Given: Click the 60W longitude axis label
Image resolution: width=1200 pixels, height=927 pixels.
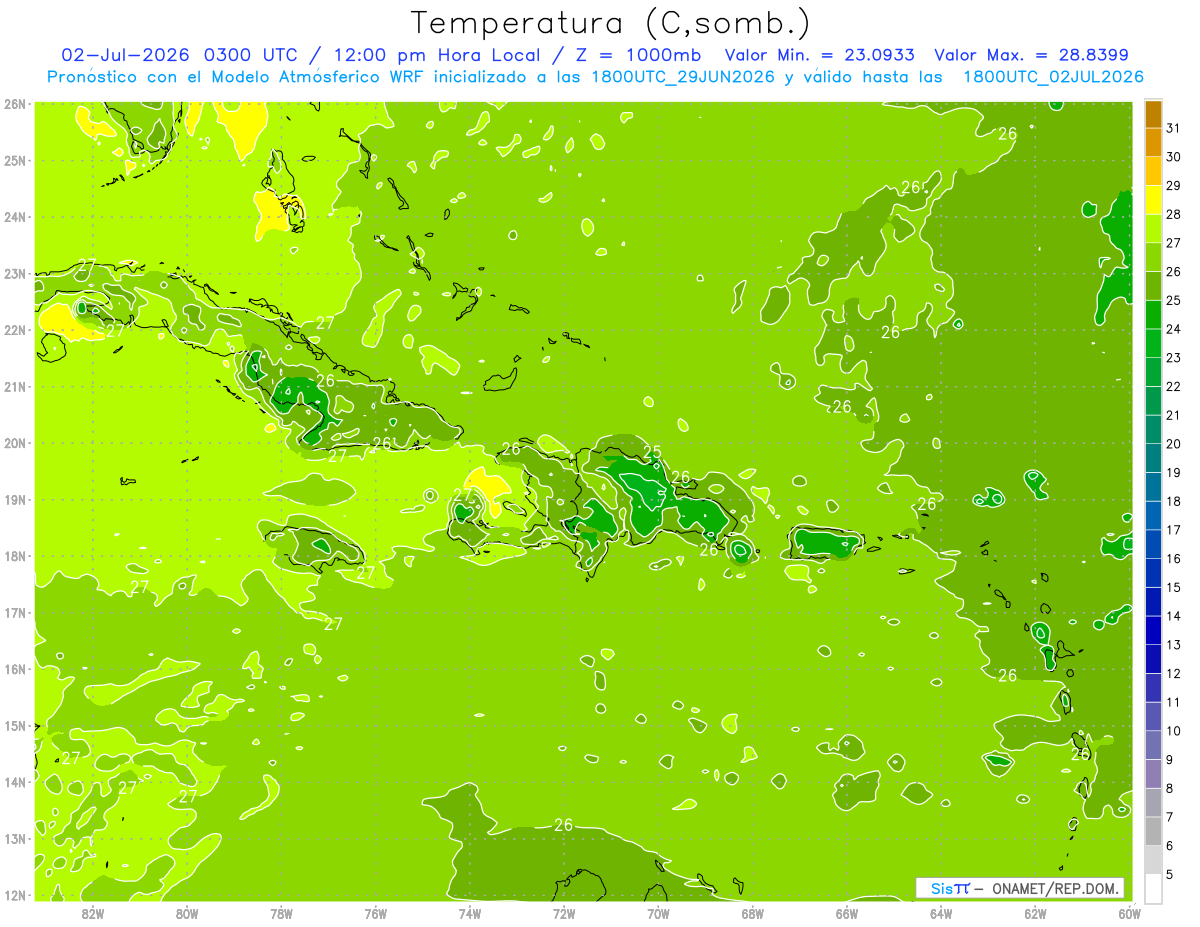Looking at the screenshot, I should (x=1130, y=913).
